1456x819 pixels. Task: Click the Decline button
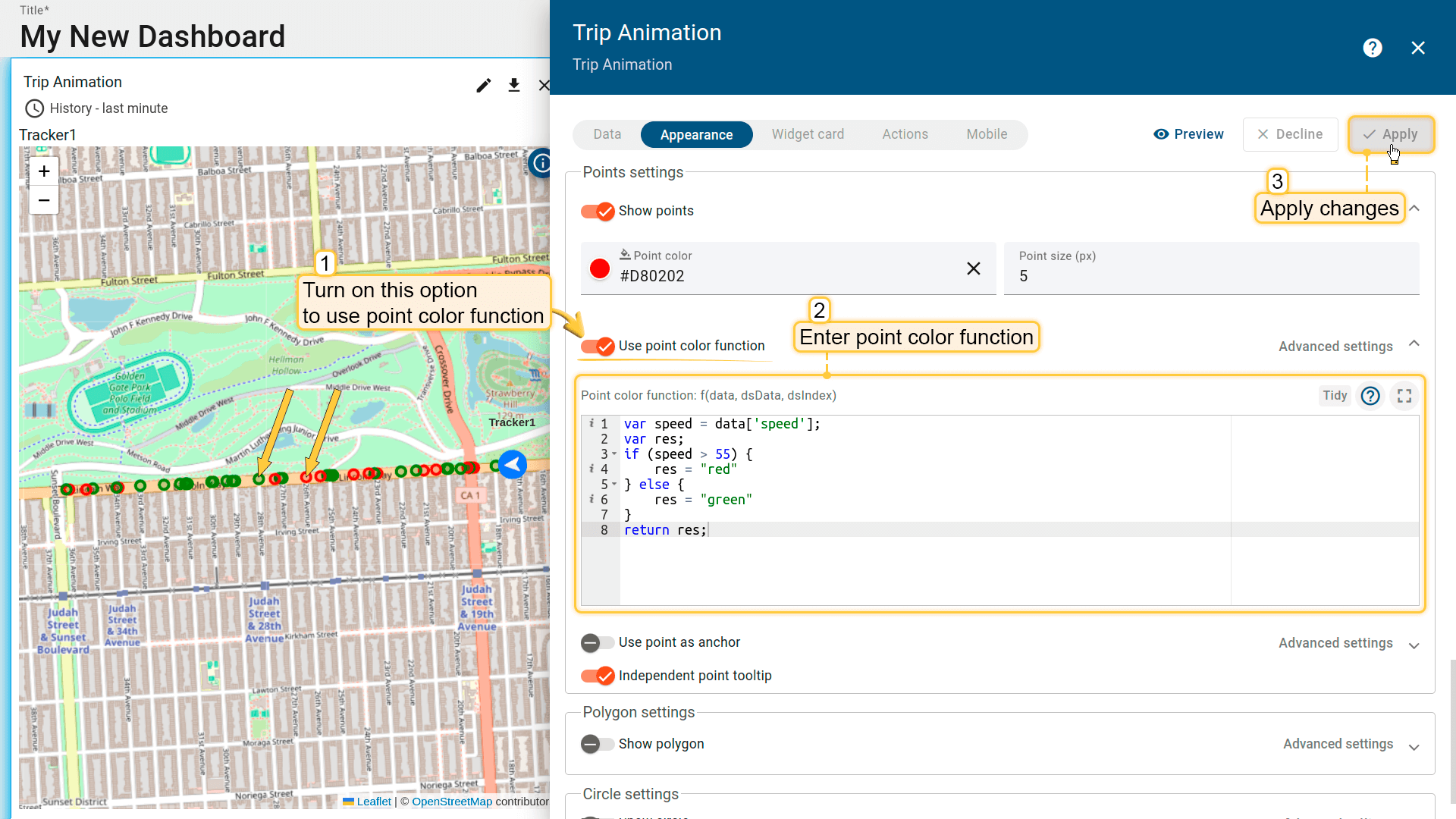tap(1290, 134)
